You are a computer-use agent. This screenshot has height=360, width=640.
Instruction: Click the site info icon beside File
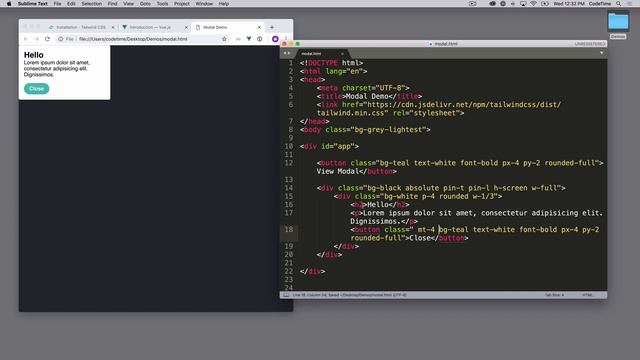[60, 39]
